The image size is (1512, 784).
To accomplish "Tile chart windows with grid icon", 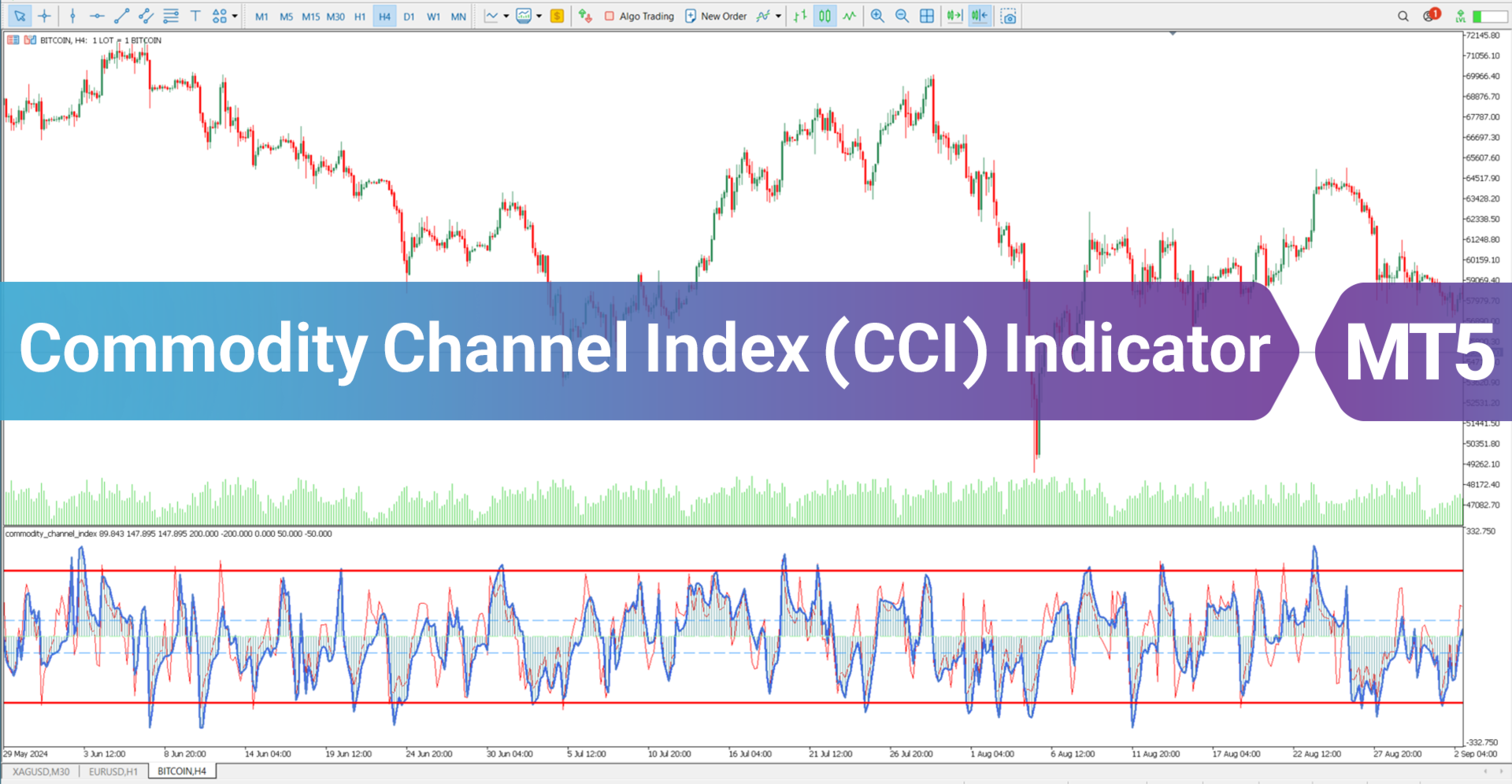I will click(x=927, y=16).
